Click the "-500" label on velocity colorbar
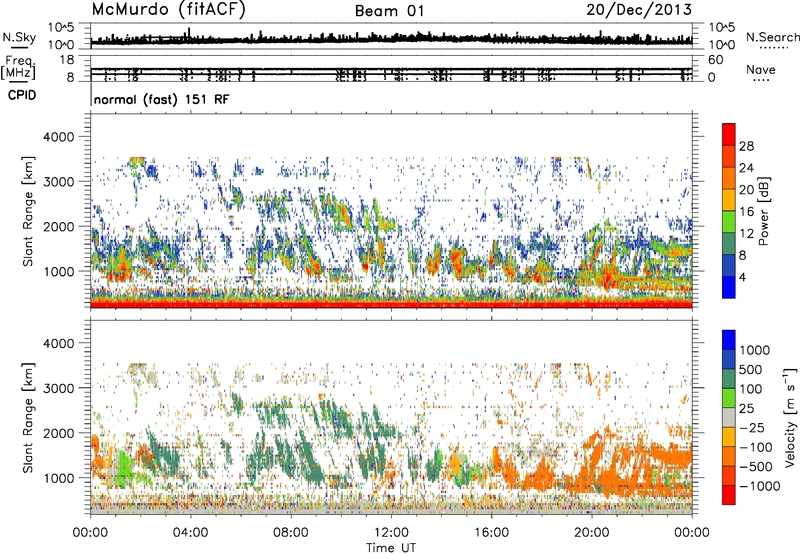 (x=756, y=467)
